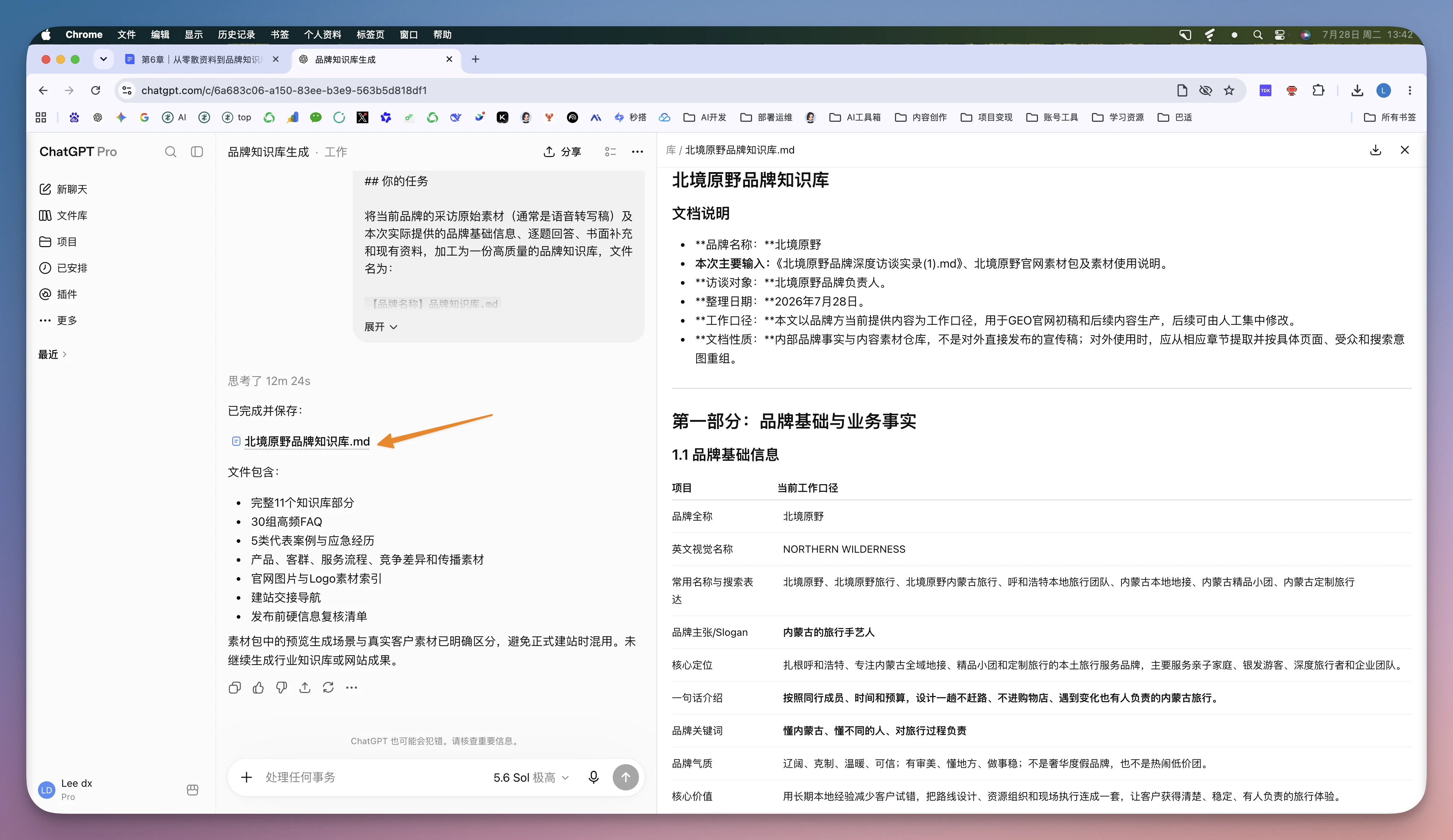The width and height of the screenshot is (1453, 840).
Task: Give the response a thumbs down
Action: (282, 687)
